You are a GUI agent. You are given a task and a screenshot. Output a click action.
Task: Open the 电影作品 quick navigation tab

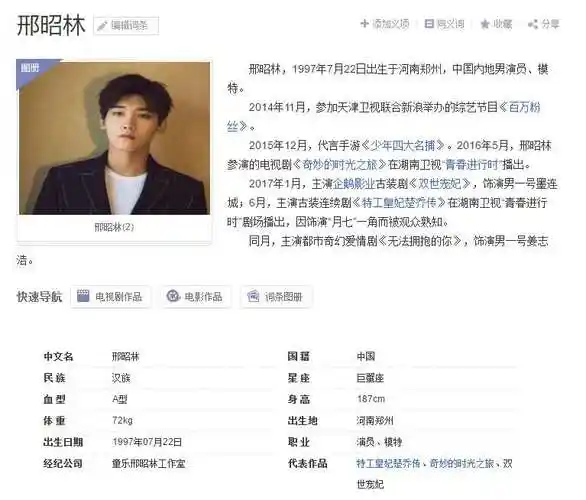[x=196, y=297]
